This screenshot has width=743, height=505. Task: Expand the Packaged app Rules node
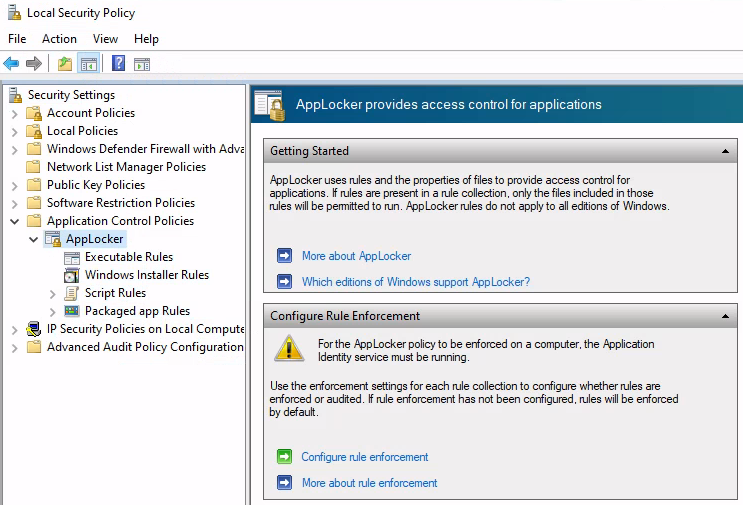pyautogui.click(x=53, y=311)
